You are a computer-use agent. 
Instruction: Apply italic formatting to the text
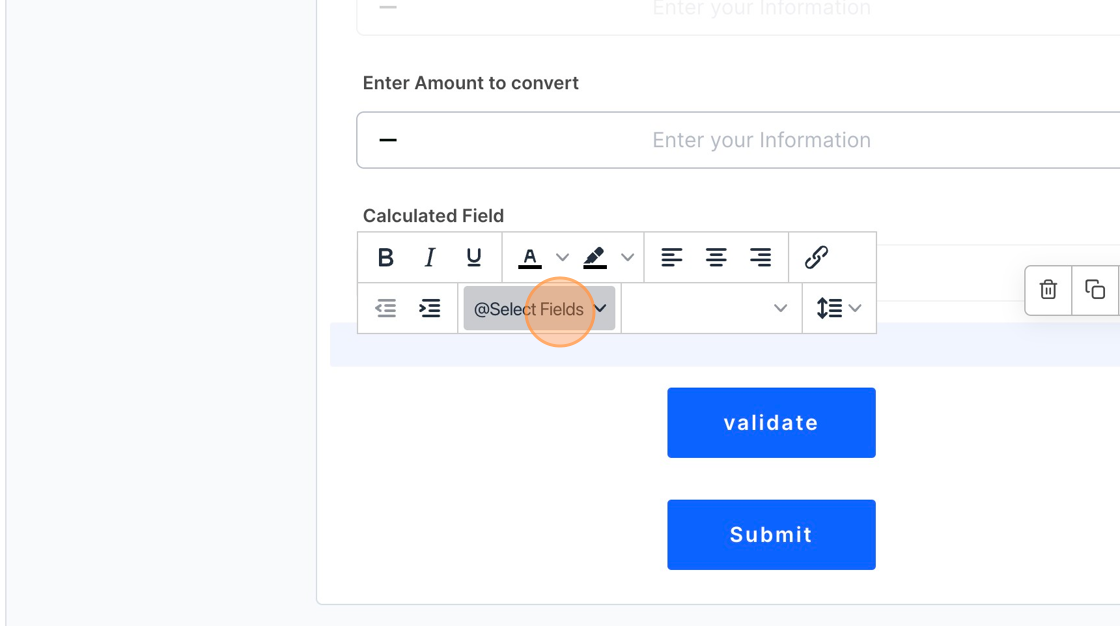429,257
